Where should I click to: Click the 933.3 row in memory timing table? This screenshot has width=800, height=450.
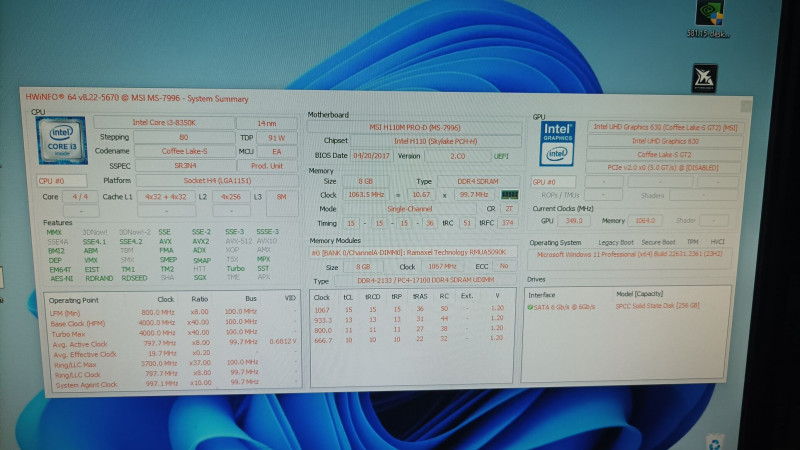(409, 319)
